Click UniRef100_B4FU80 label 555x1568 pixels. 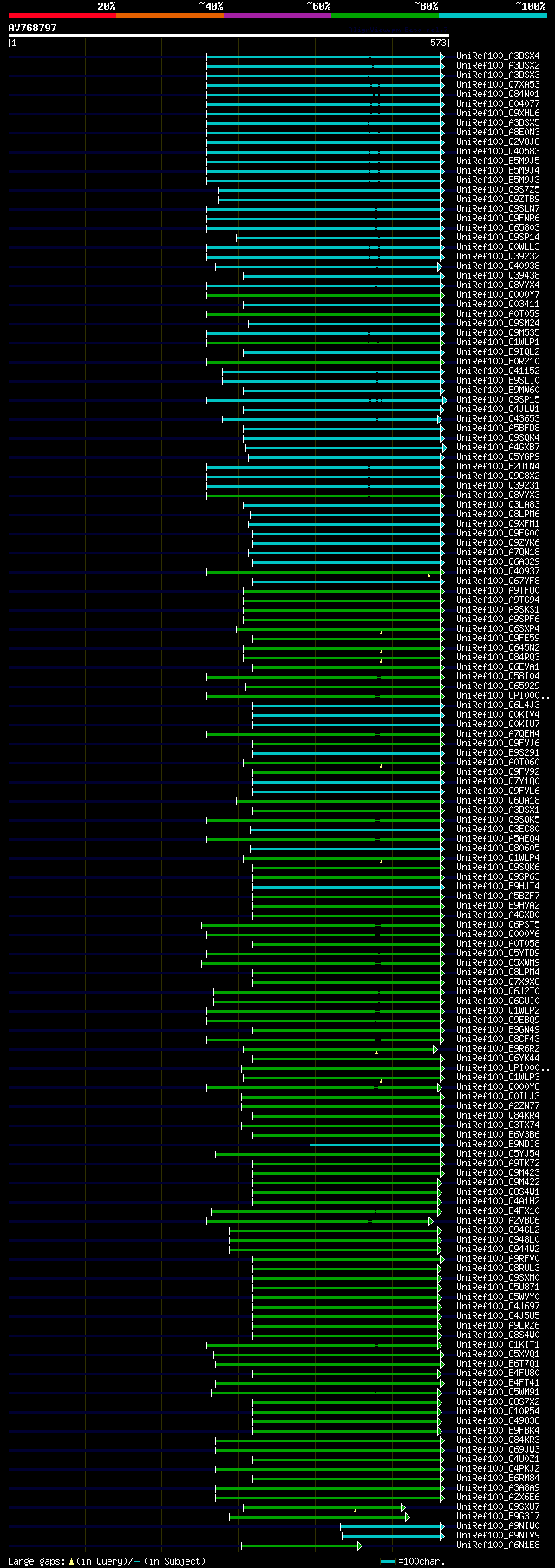(498, 1373)
